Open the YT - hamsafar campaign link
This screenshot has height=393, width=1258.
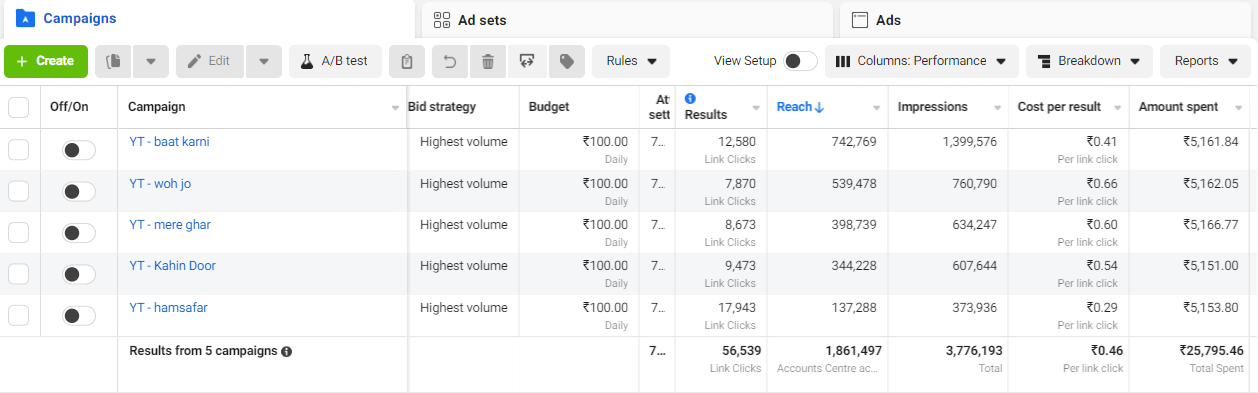(168, 308)
